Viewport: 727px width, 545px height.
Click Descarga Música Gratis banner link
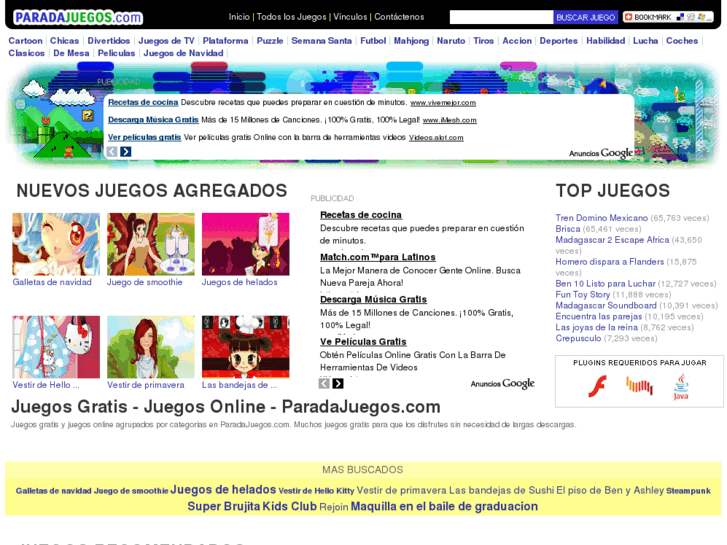coord(153,120)
